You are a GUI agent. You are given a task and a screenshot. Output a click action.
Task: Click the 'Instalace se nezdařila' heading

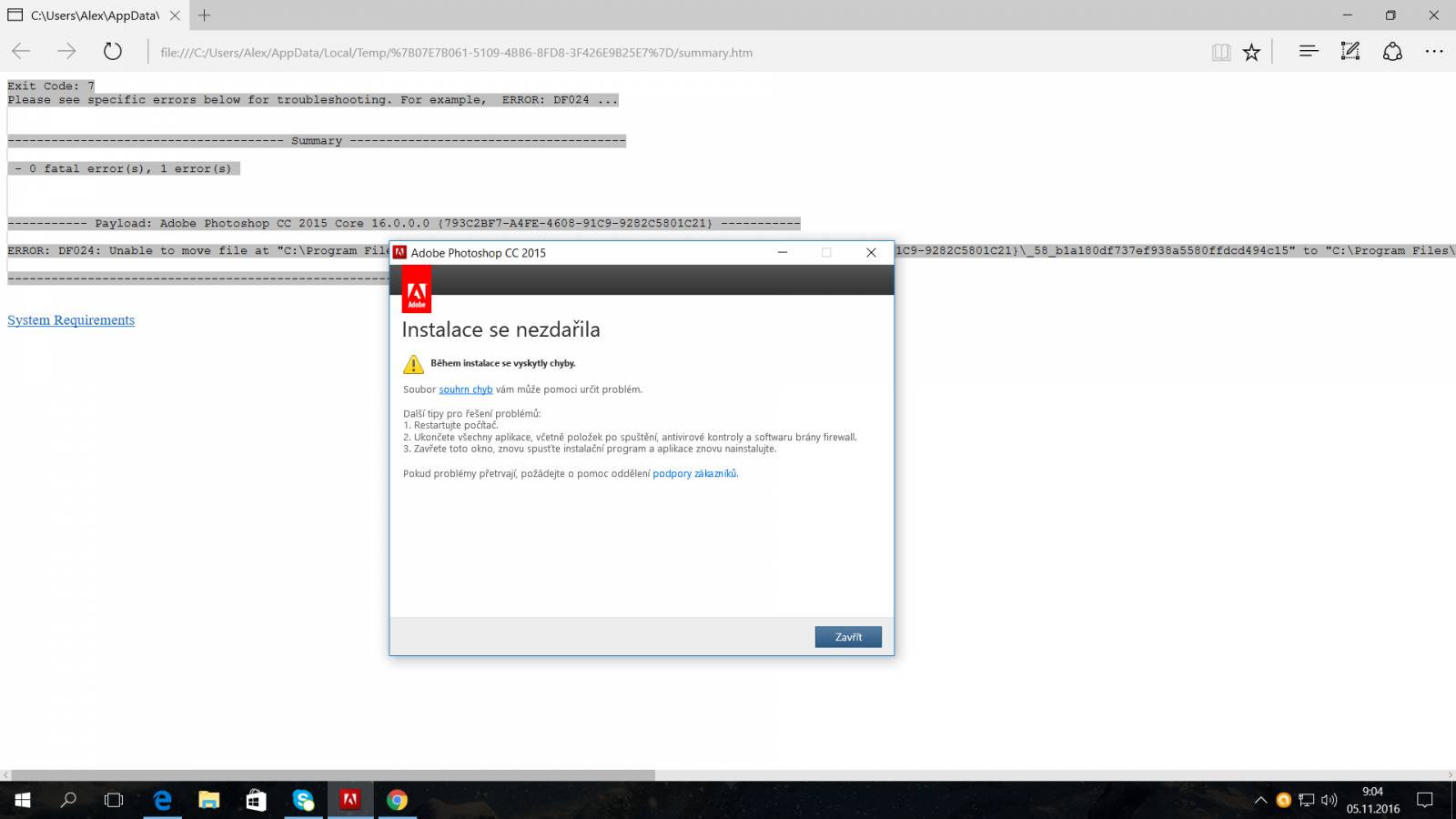500,329
